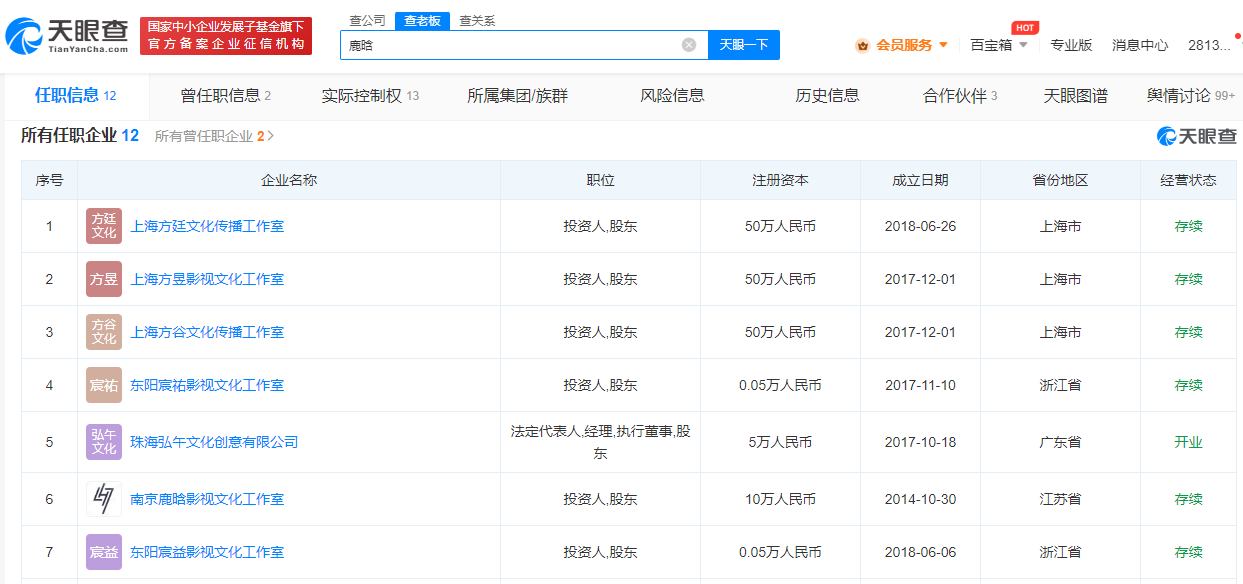Open the 任职信息 tab

click(x=76, y=96)
